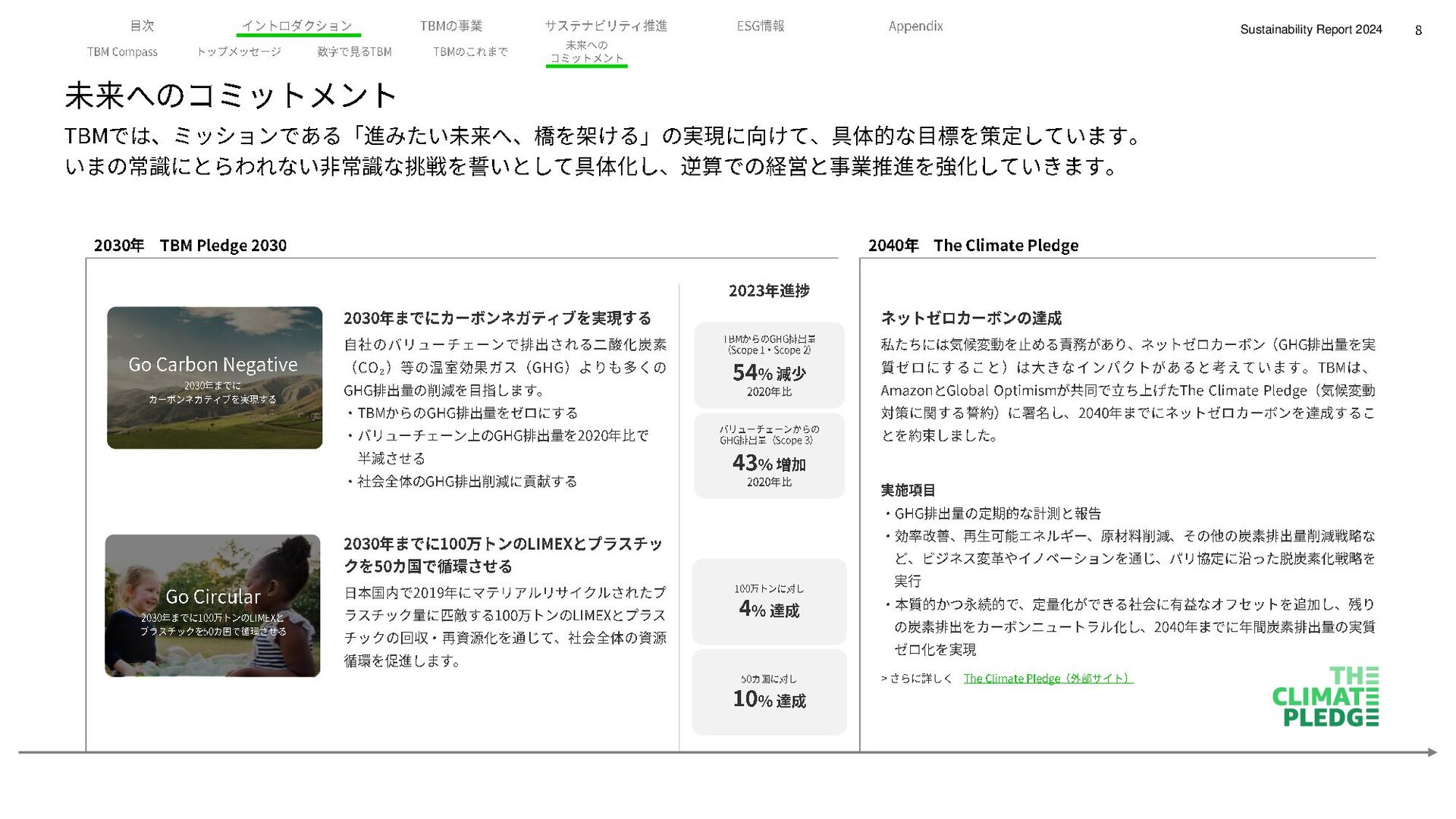Open the Appendix tab
1456x819 pixels.
click(x=915, y=26)
